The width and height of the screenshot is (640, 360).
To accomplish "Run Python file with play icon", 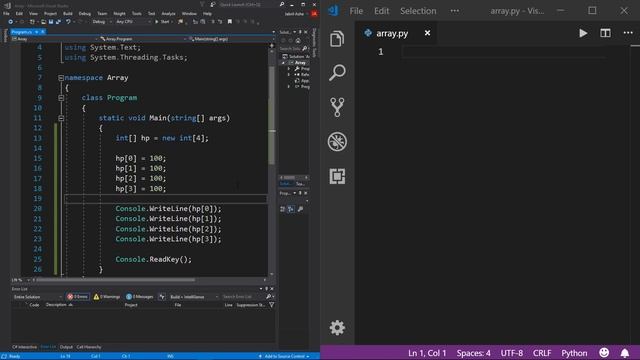I will [583, 33].
